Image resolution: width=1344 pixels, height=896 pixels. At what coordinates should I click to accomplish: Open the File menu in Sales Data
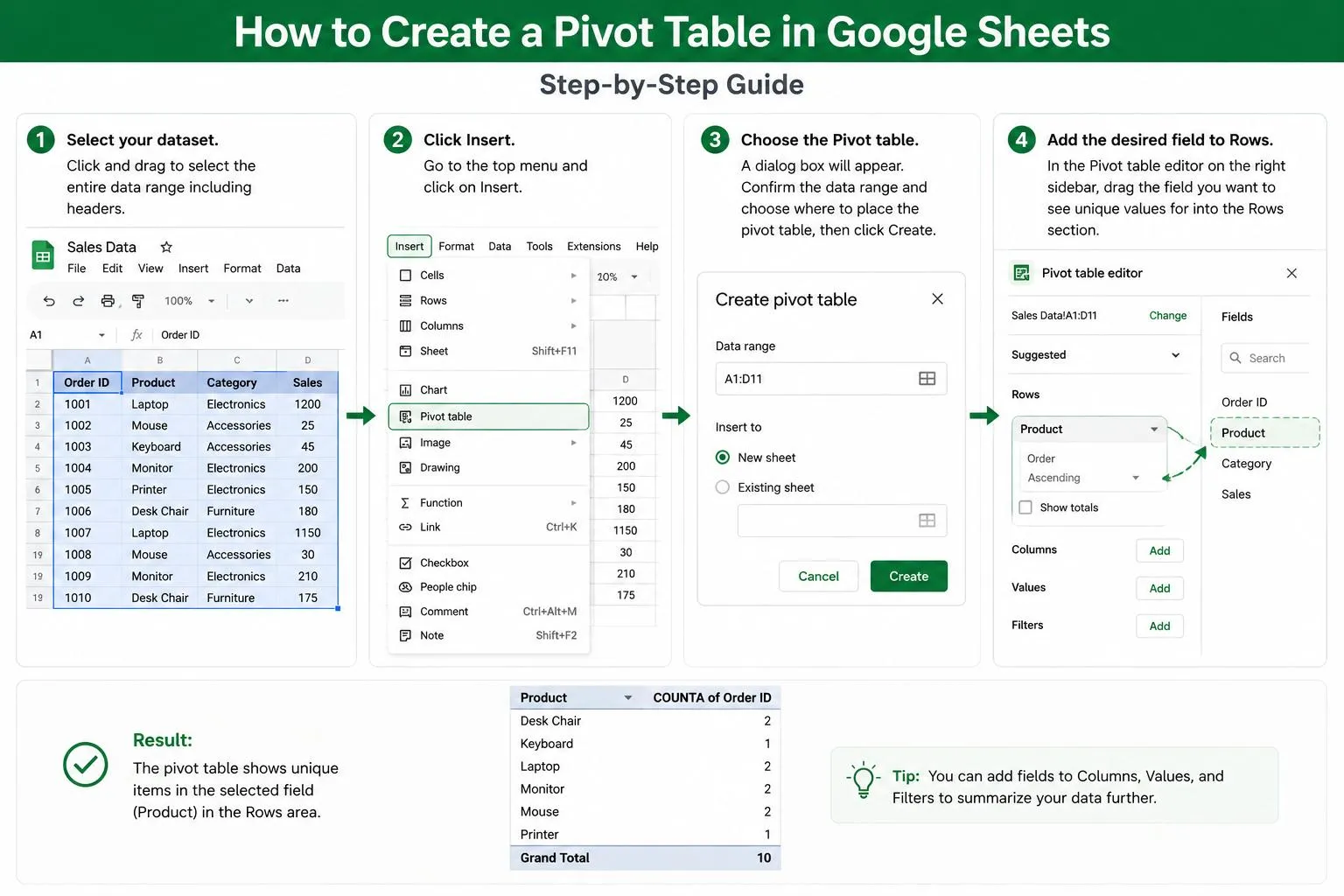pos(77,269)
